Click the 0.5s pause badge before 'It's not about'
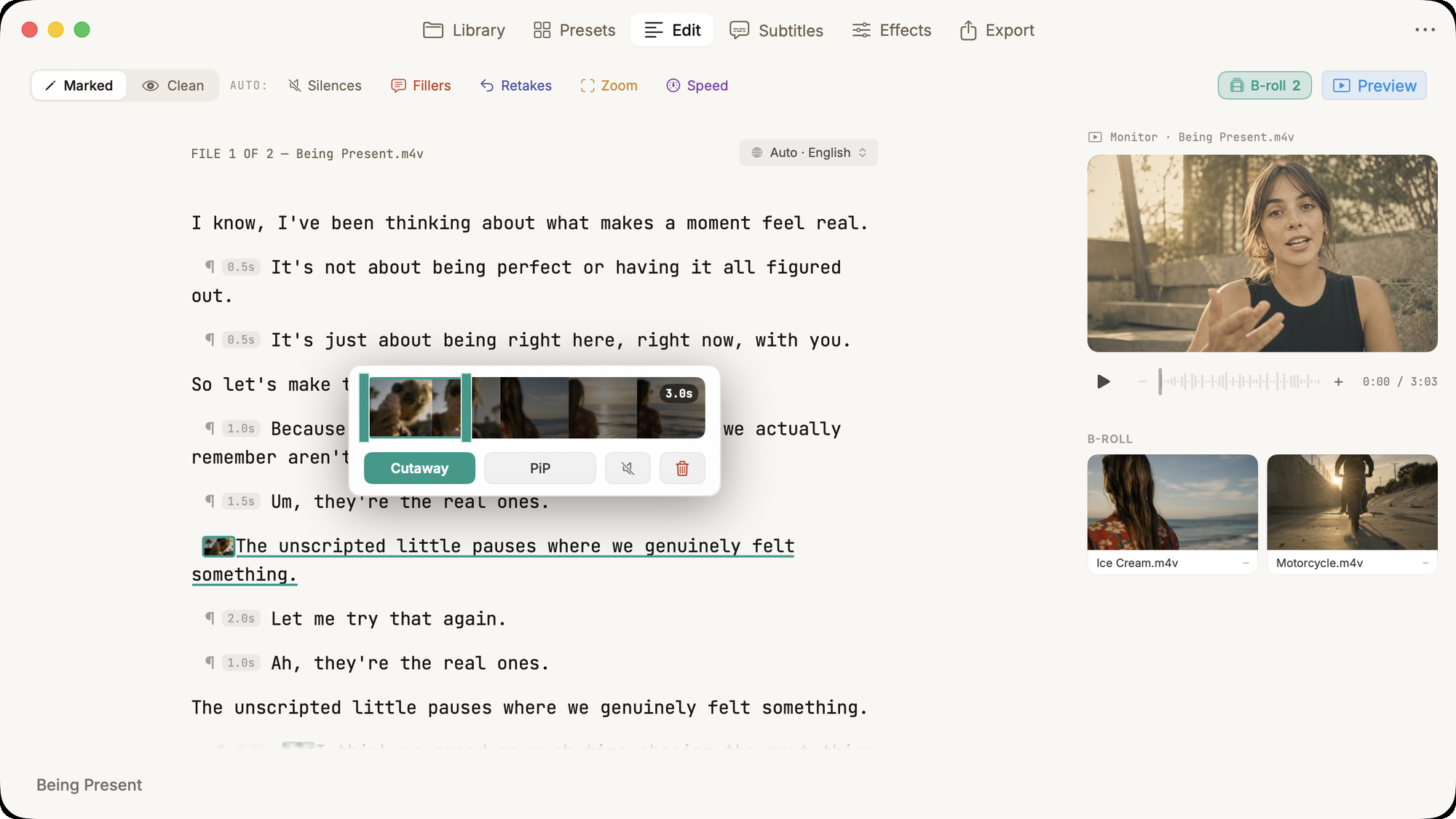Screen dimensions: 1456x819 point(241,267)
